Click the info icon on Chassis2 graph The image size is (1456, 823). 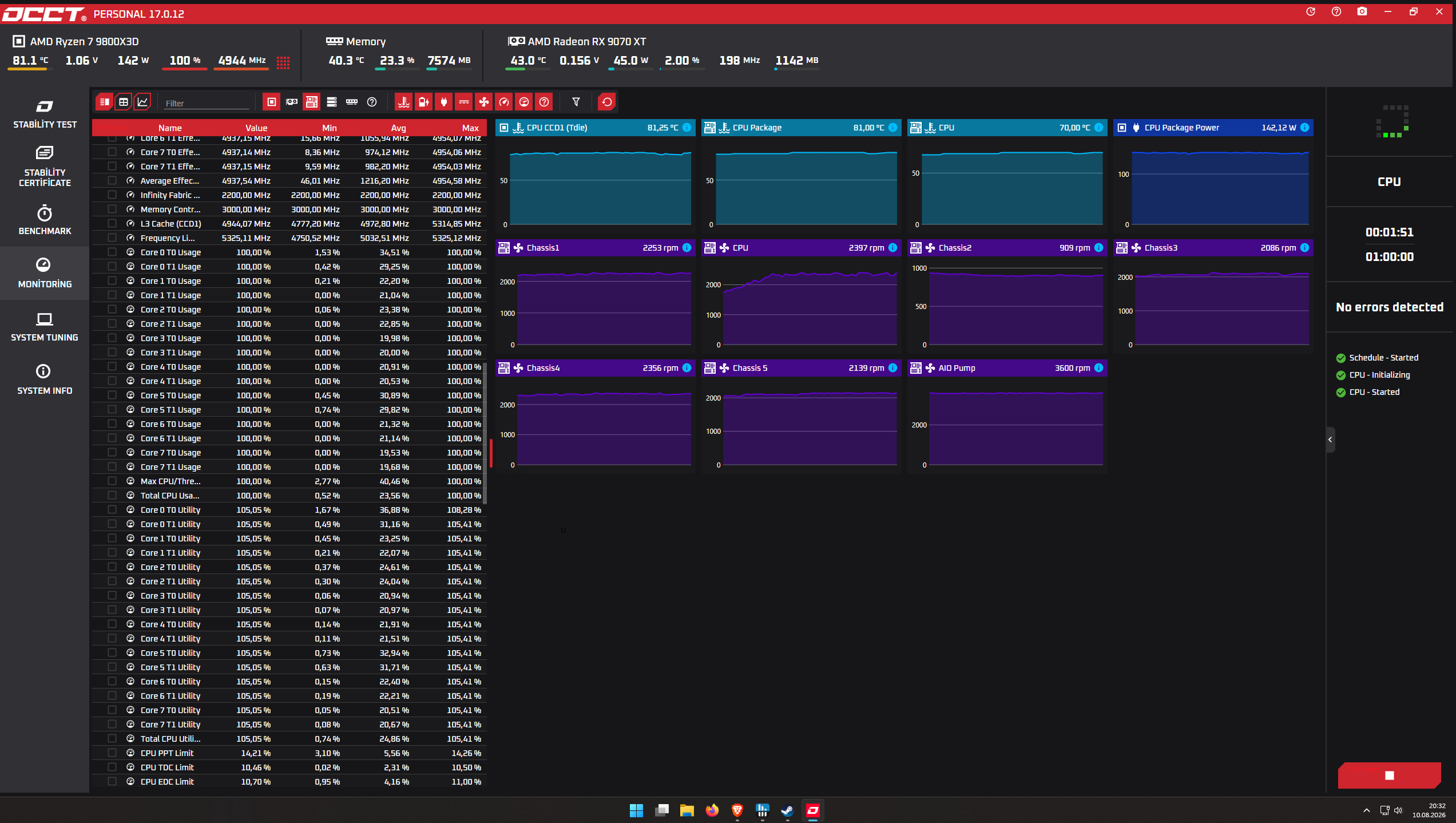coord(1099,248)
